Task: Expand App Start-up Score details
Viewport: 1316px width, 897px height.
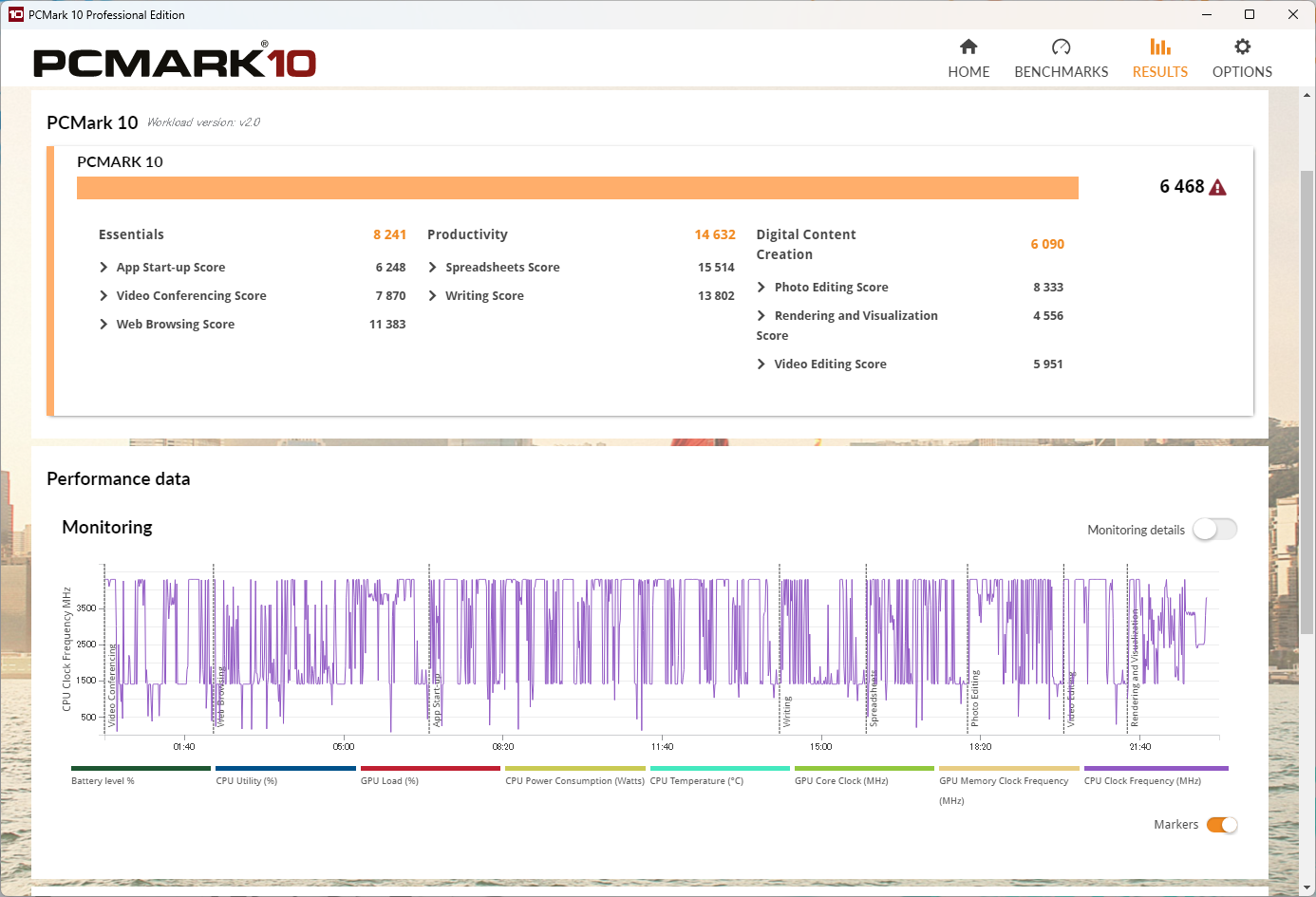Action: click(x=104, y=268)
